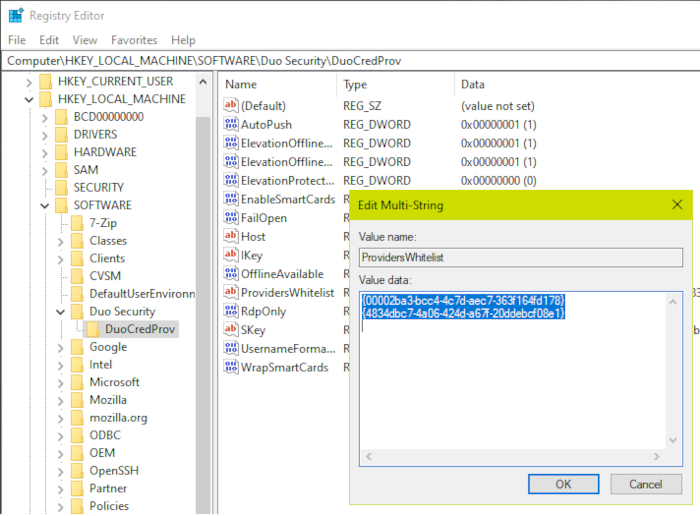The height and width of the screenshot is (516, 700).
Task: Click the ProvidersWhitelist value icon
Action: [231, 293]
